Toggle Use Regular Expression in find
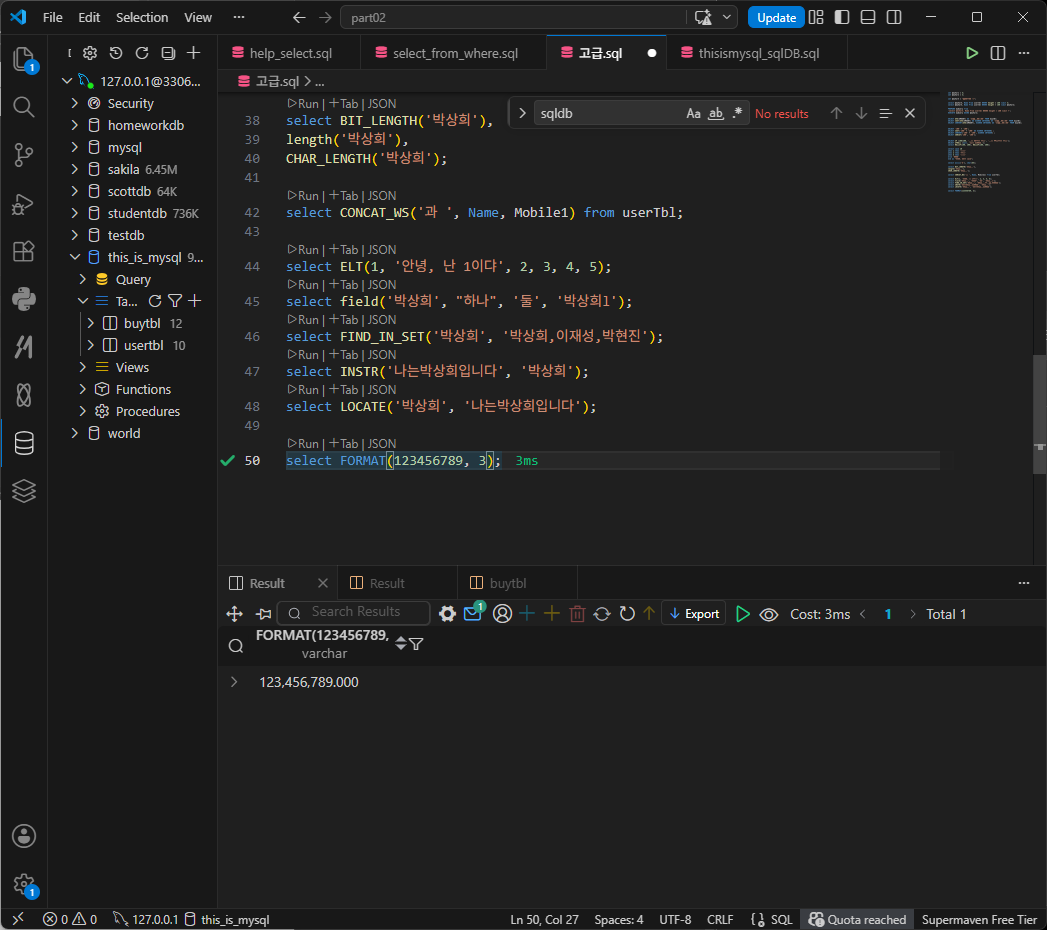The image size is (1047, 930). pyautogui.click(x=737, y=113)
